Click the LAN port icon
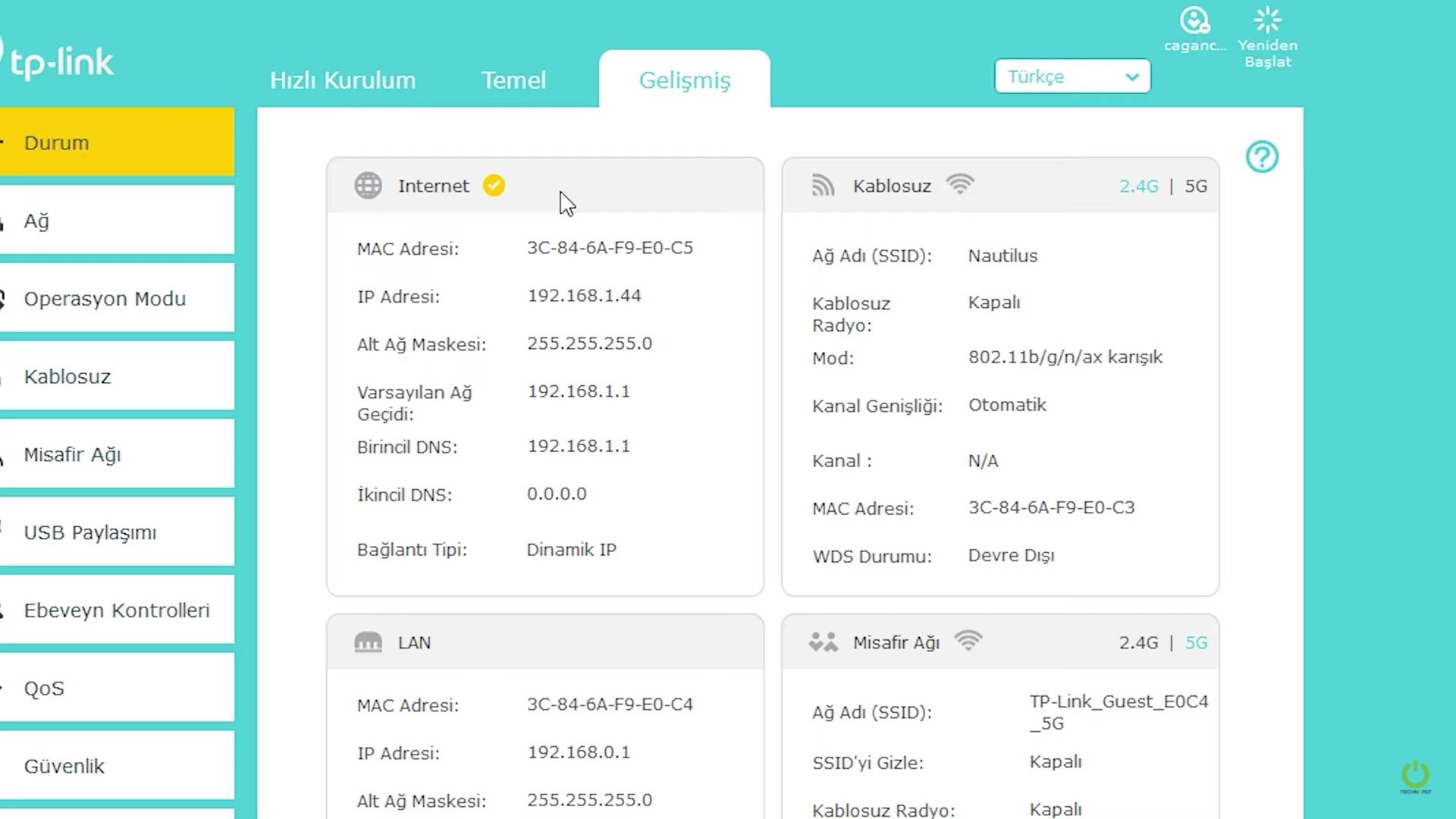The image size is (1456, 819). click(x=369, y=642)
